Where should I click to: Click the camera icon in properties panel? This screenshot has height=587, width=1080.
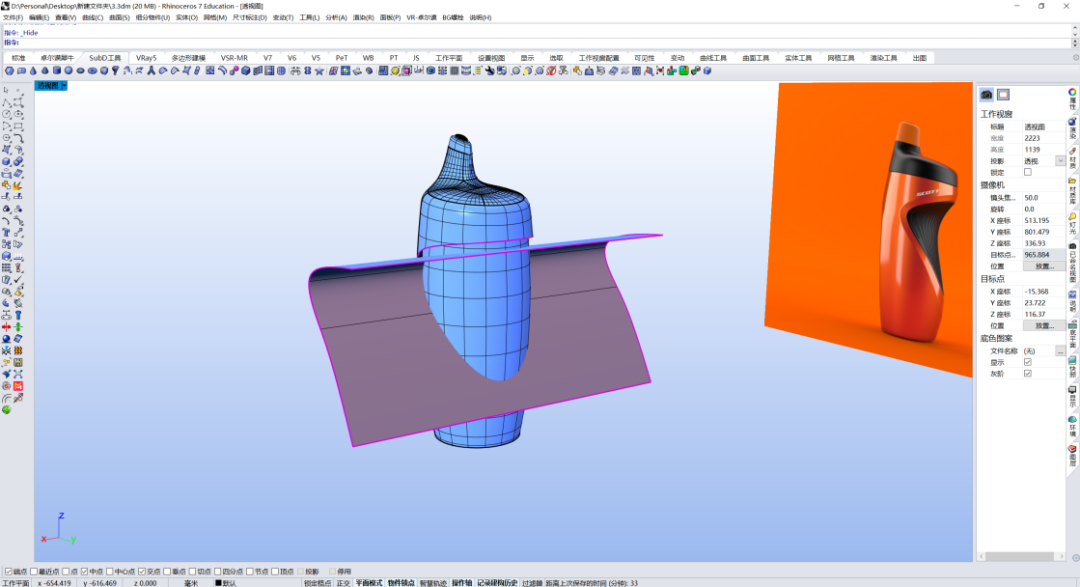tap(987, 94)
